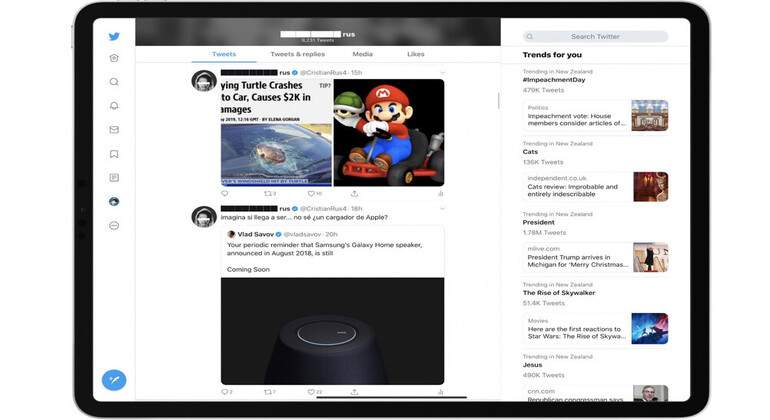
Task: Reply to the turtle crash tweet
Action: (225, 194)
